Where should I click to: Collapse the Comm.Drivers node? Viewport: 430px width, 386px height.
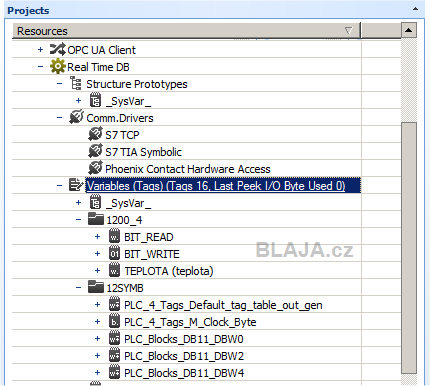click(59, 117)
